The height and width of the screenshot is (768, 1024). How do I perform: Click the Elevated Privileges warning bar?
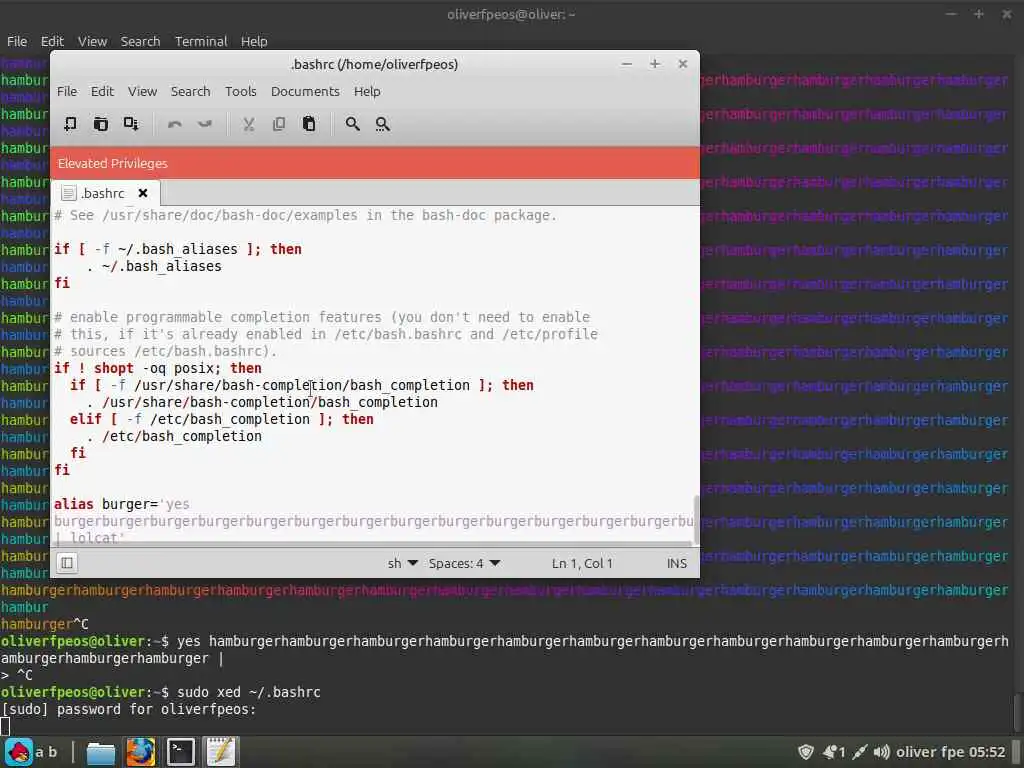pos(375,163)
